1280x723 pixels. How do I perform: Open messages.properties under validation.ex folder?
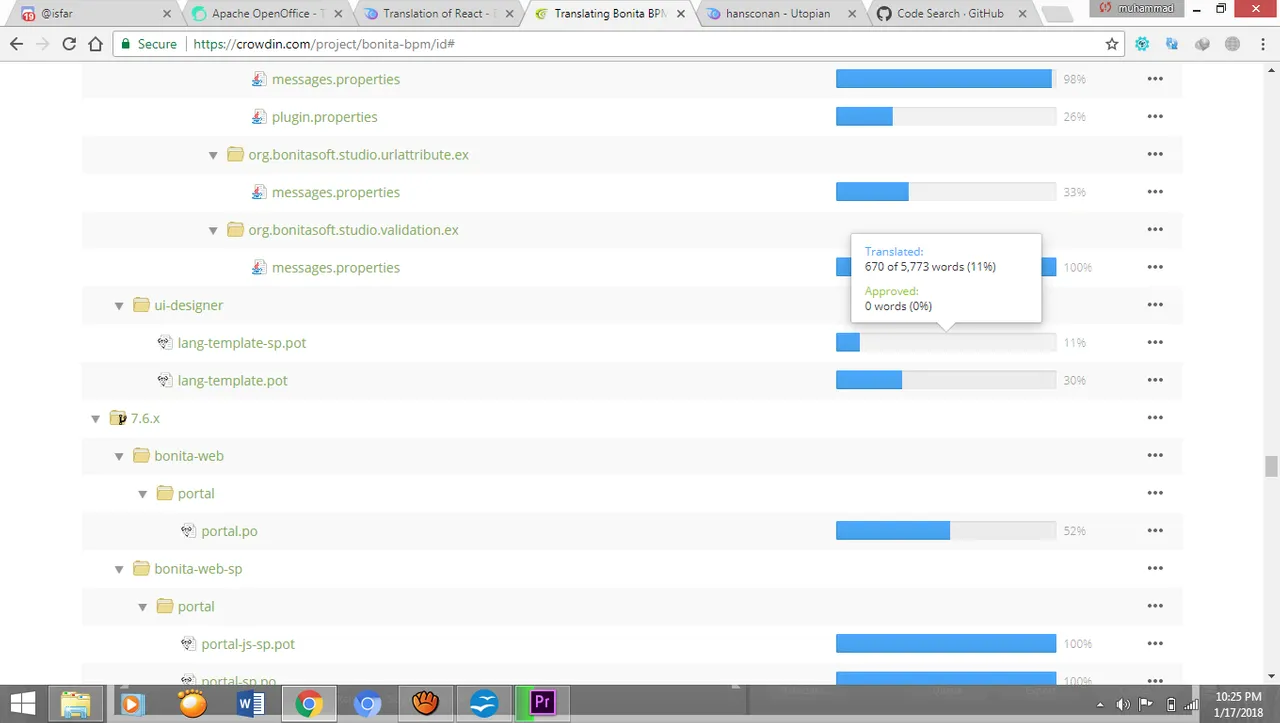pos(335,268)
